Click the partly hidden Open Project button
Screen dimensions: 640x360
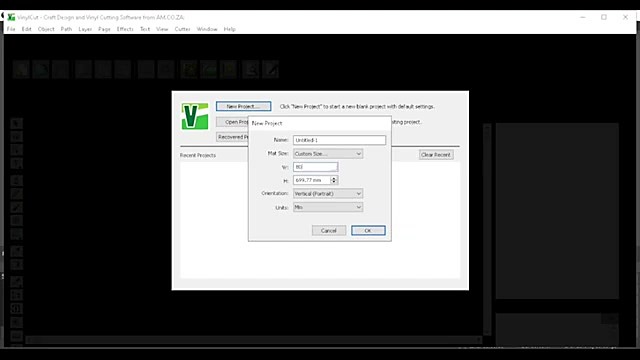point(232,122)
